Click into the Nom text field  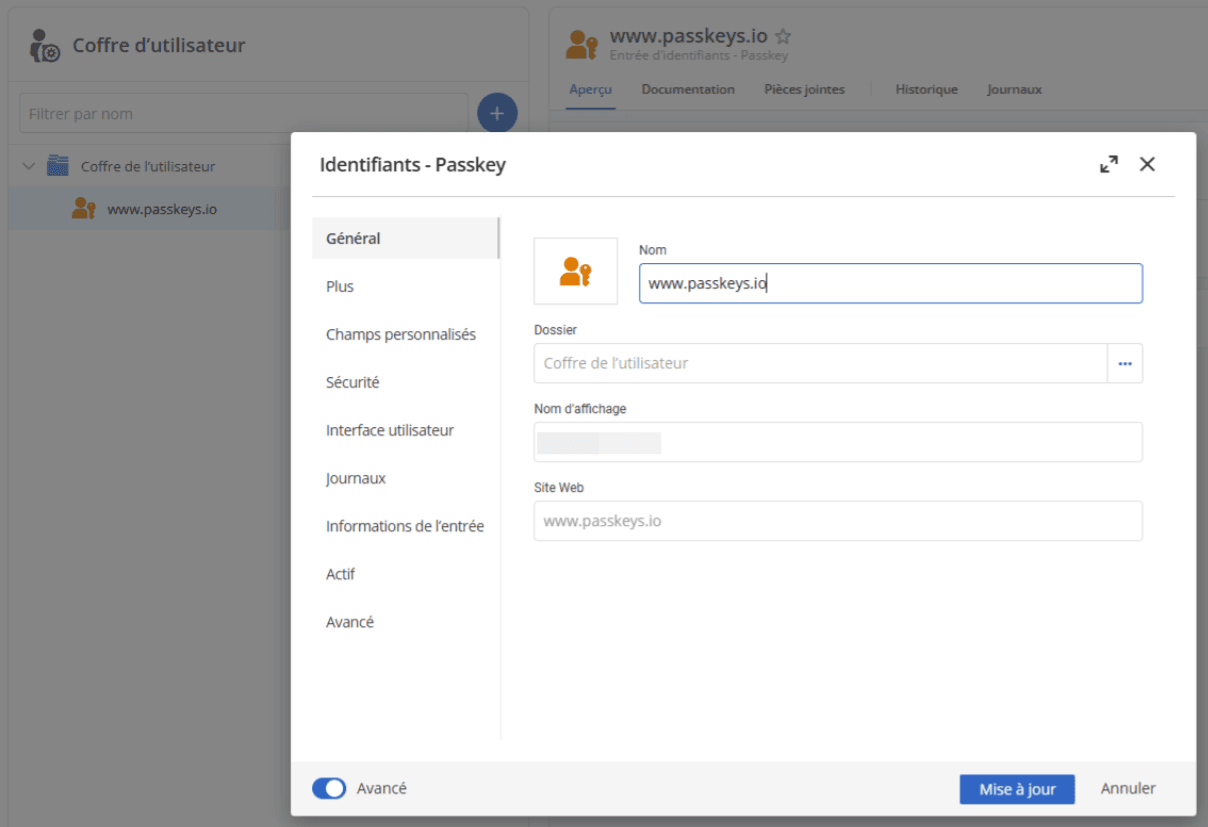tap(890, 283)
